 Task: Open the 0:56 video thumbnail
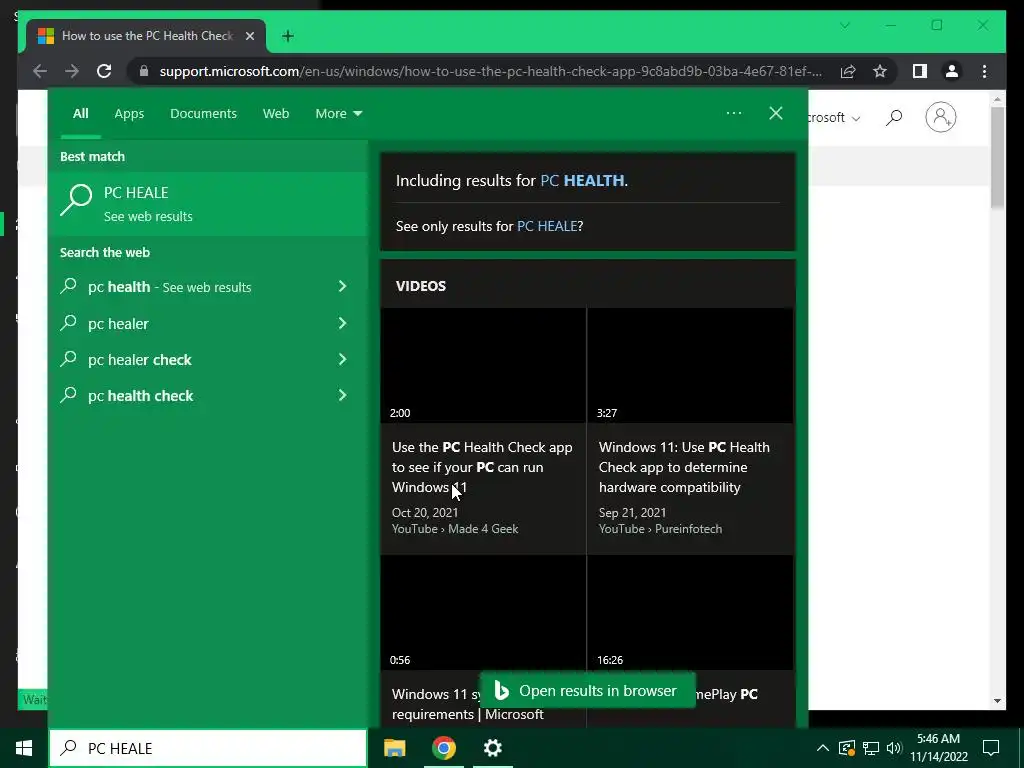click(483, 613)
